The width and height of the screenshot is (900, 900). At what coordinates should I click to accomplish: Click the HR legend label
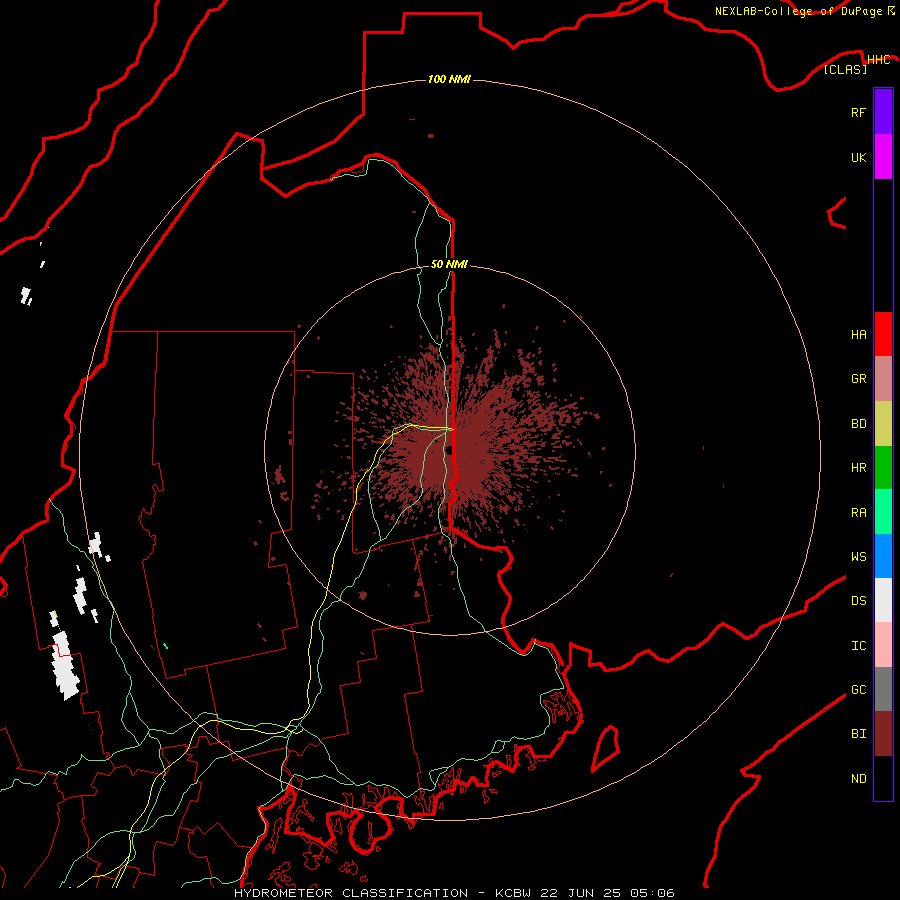pyautogui.click(x=858, y=468)
